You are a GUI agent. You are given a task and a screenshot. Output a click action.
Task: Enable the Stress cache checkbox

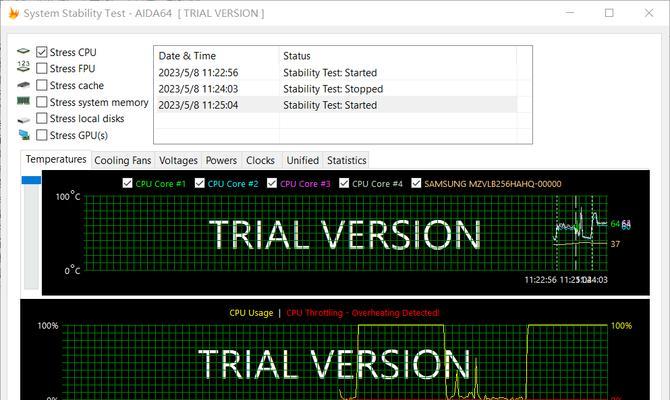[41, 85]
